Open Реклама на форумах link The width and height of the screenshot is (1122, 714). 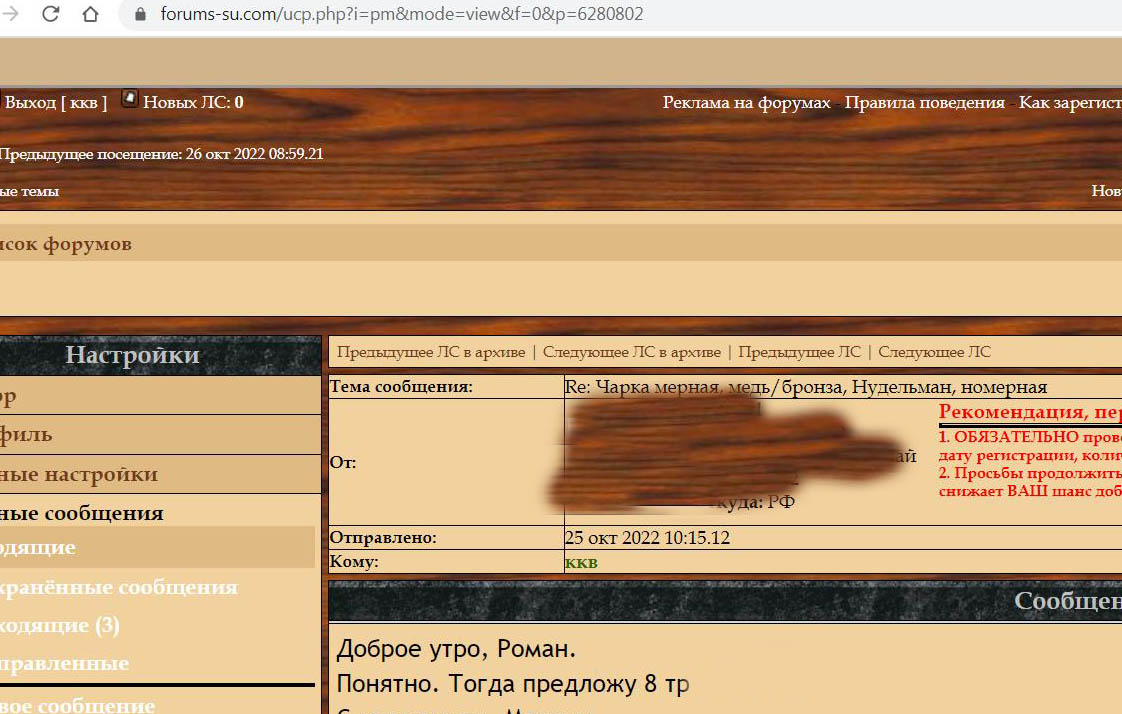pyautogui.click(x=746, y=102)
